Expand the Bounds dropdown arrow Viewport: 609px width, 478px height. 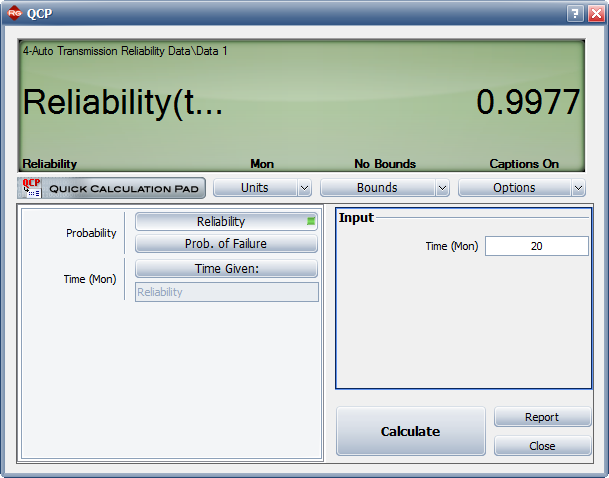pos(441,188)
